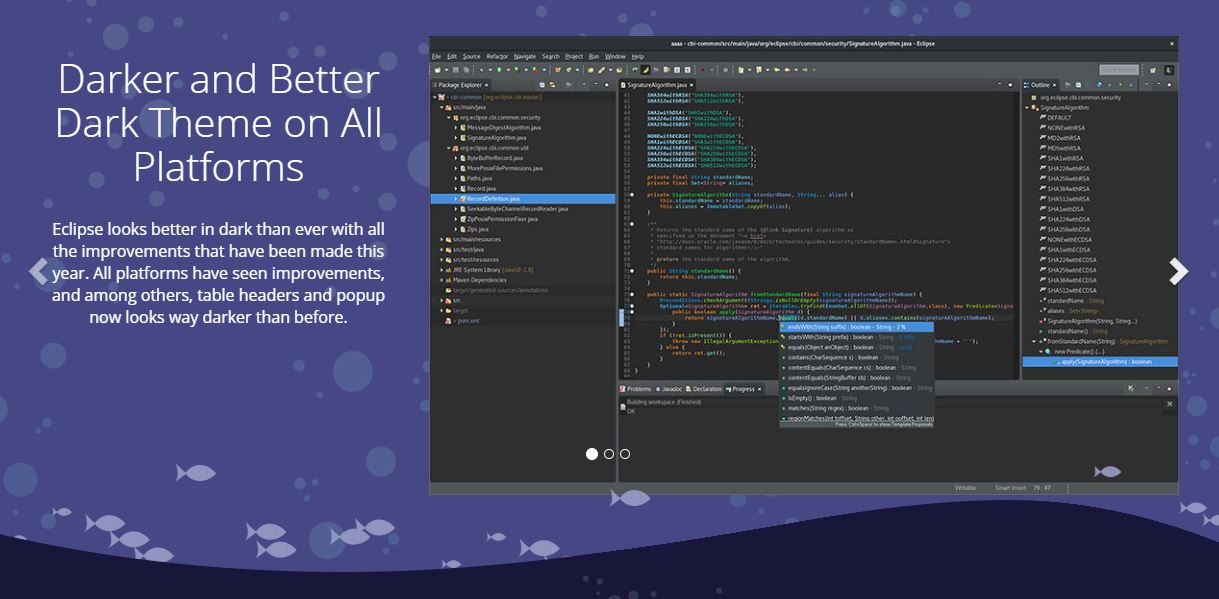Screen dimensions: 1219x599
Task: Choose startsWith(String prefix) completion proposal
Action: point(856,337)
